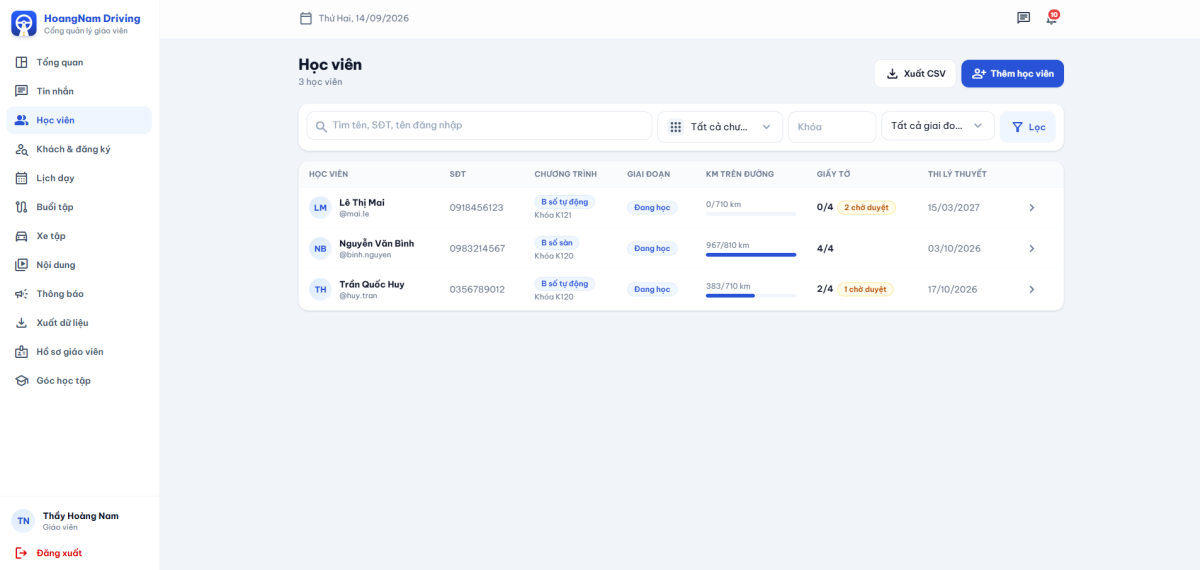Click theory exam date 17/10/2026
The height and width of the screenshot is (570, 1200).
[954, 290]
